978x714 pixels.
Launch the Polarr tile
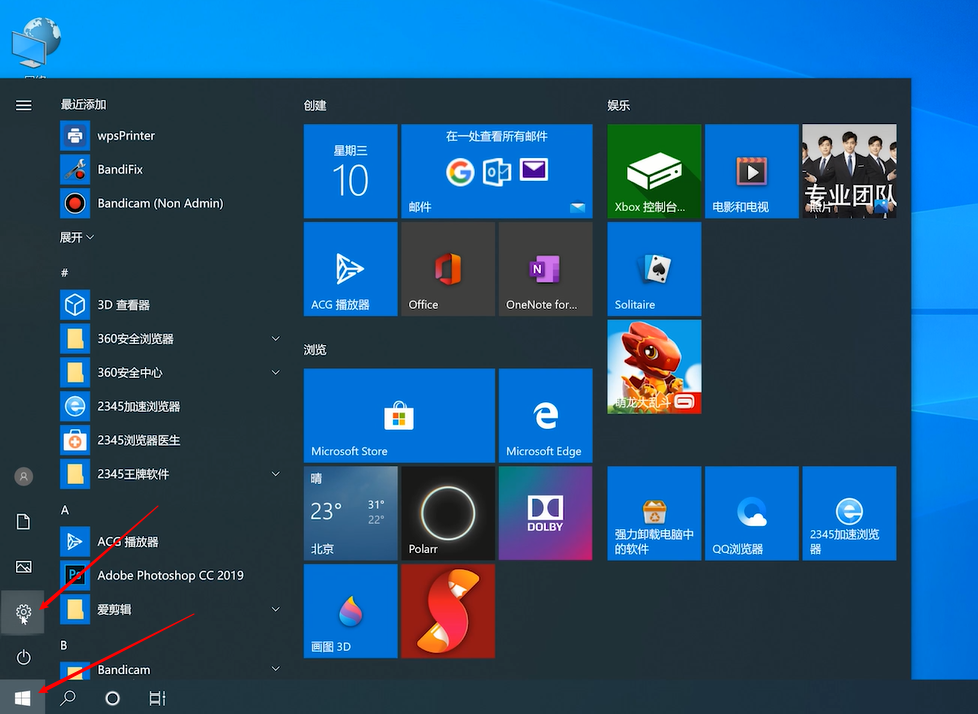pos(448,513)
